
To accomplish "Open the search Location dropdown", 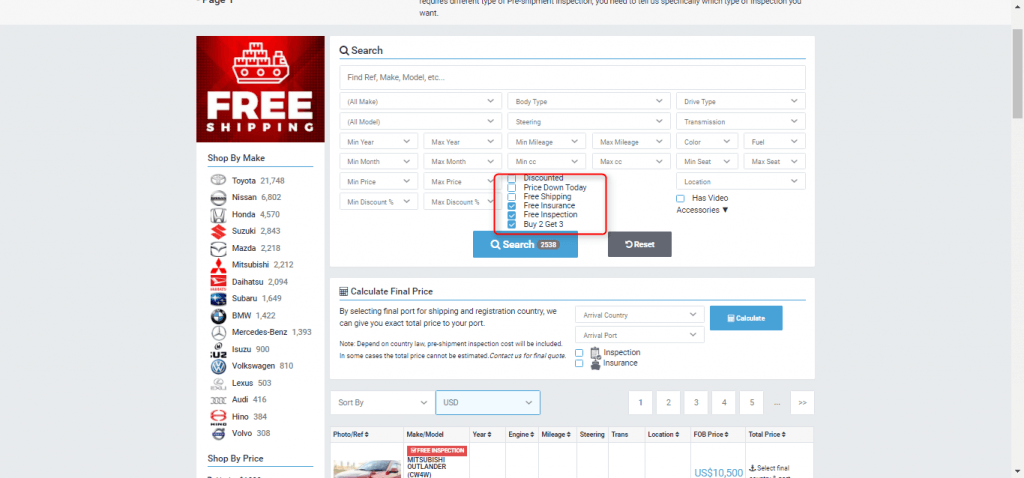I will (741, 182).
